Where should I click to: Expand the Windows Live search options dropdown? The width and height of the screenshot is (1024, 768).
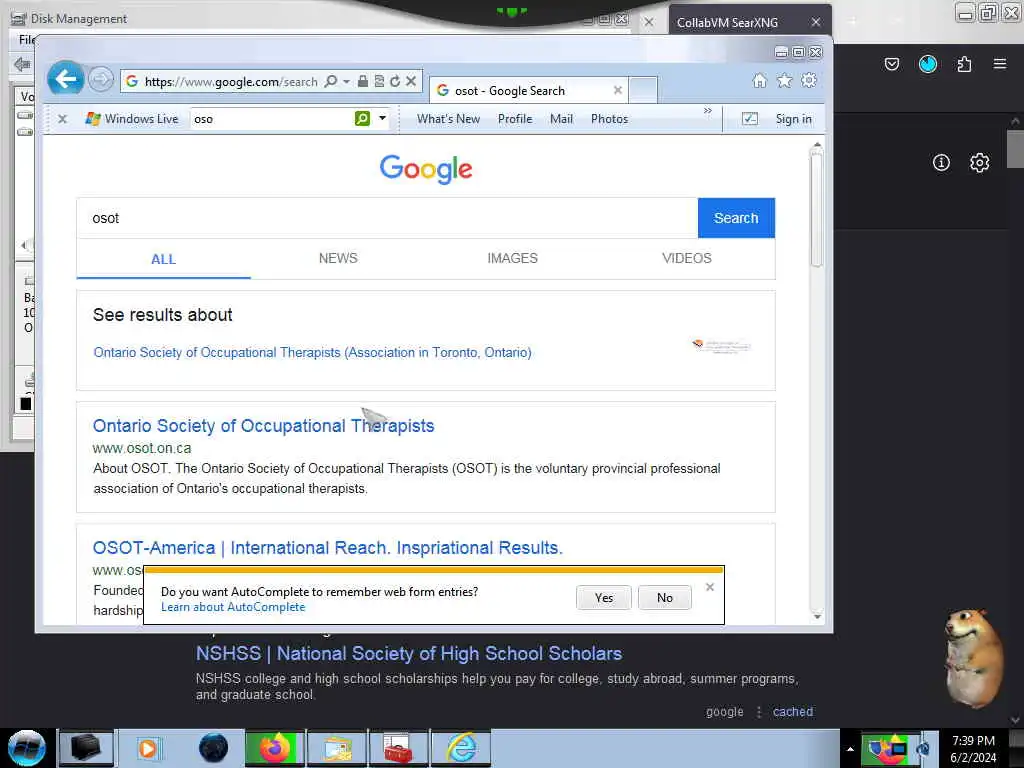coord(383,118)
